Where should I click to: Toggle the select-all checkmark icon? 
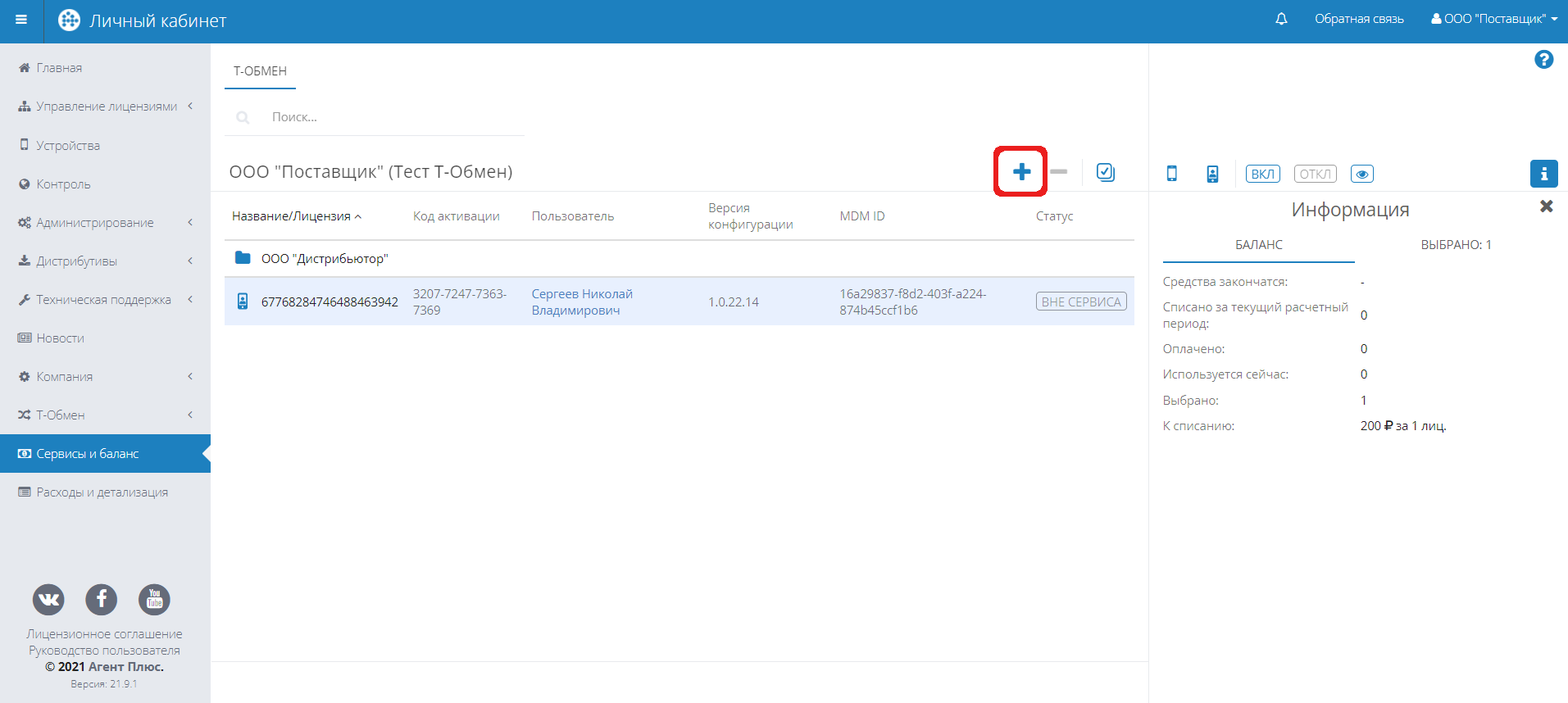[1106, 172]
